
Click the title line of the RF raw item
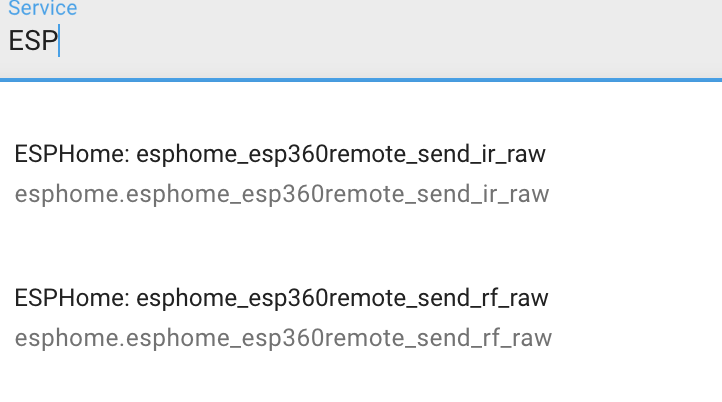[x=281, y=298]
